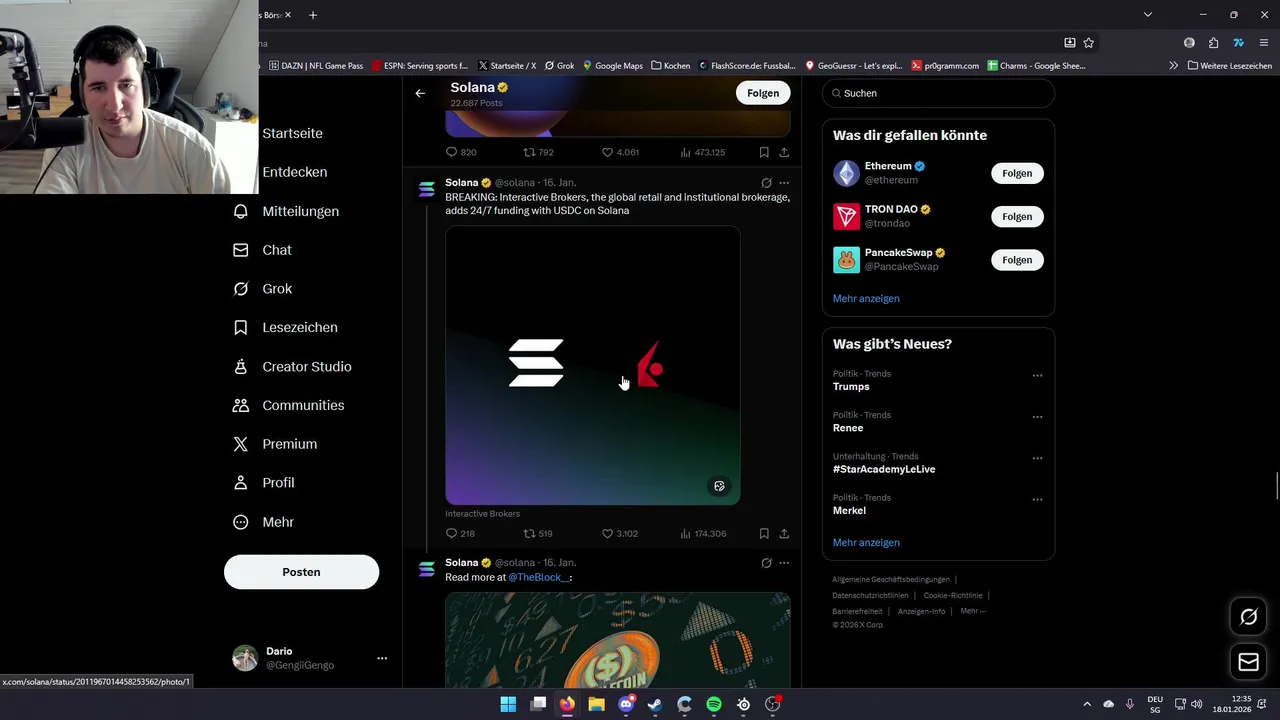Like the Interactive Brokers post (3.102)
This screenshot has width=1280, height=720.
click(x=607, y=533)
